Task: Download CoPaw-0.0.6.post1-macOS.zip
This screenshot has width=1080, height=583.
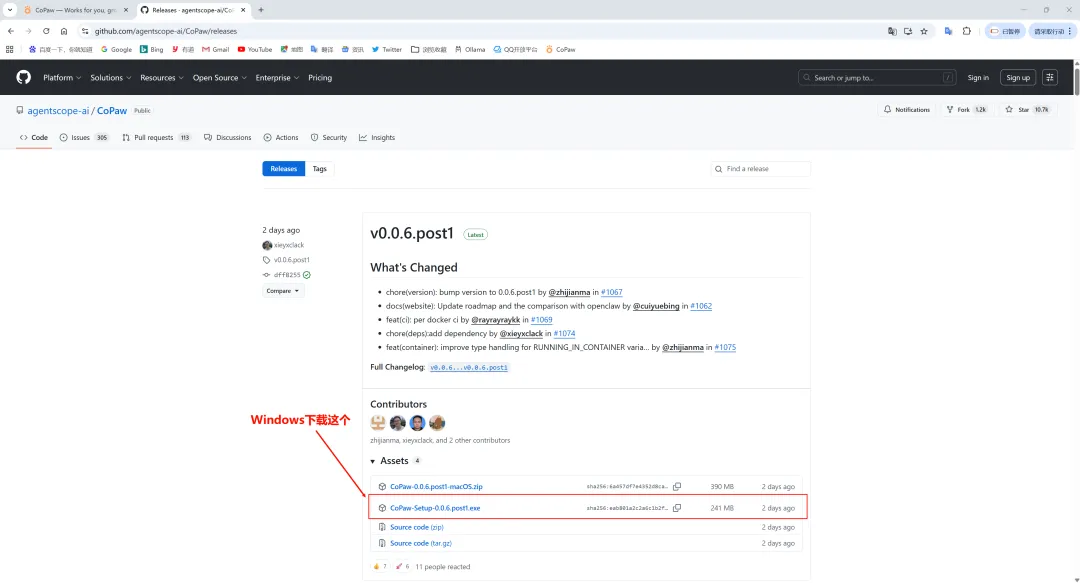Action: coord(436,487)
